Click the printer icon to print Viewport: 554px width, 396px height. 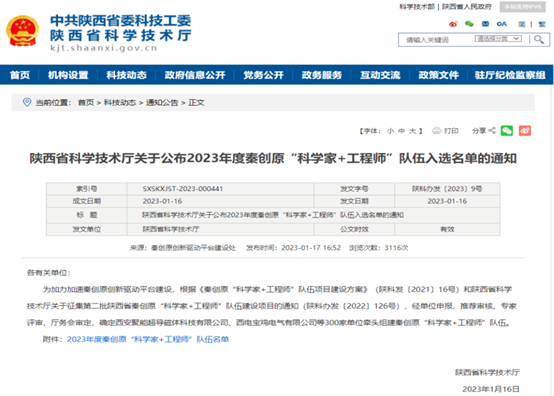437,131
